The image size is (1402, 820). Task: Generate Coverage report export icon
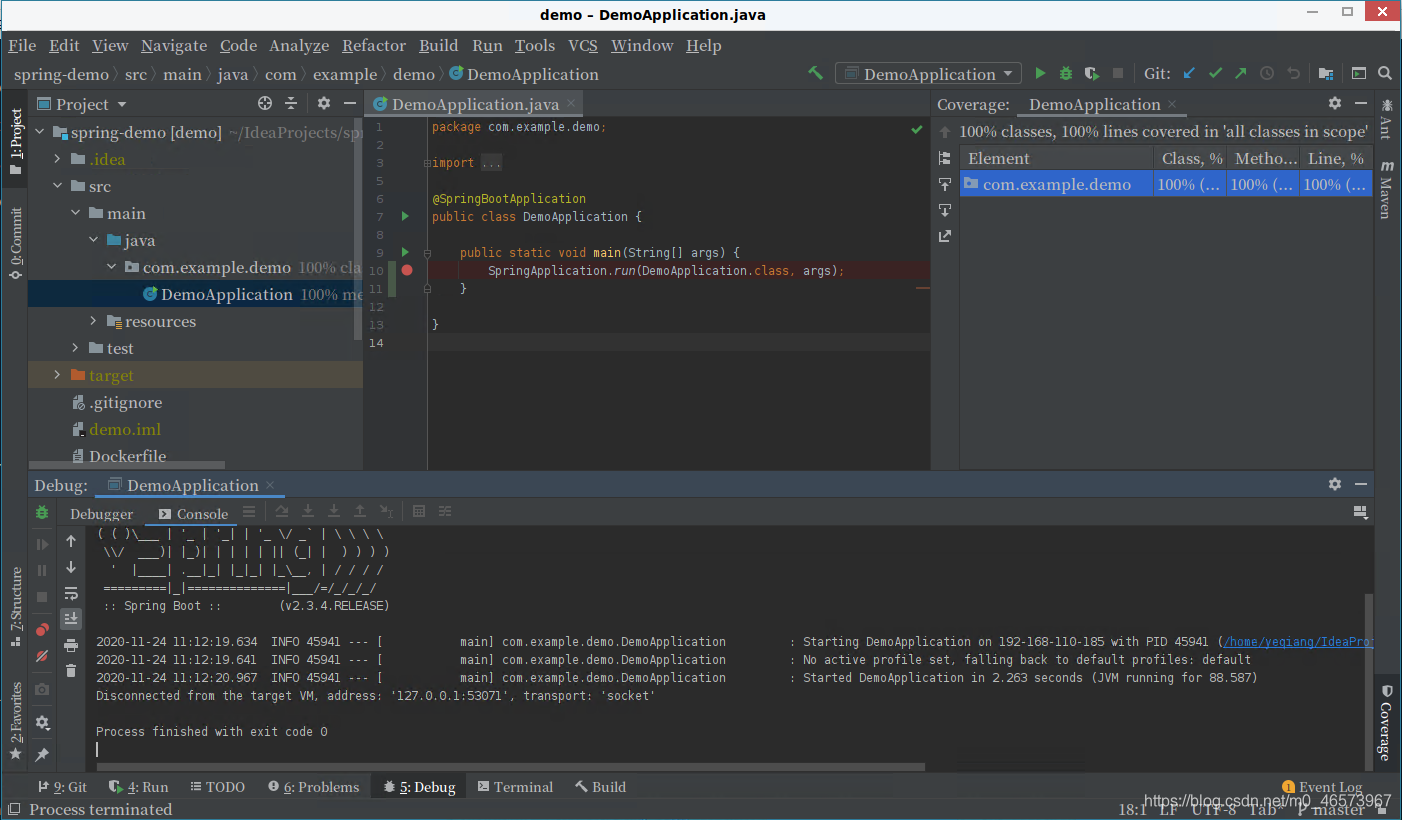tap(945, 236)
